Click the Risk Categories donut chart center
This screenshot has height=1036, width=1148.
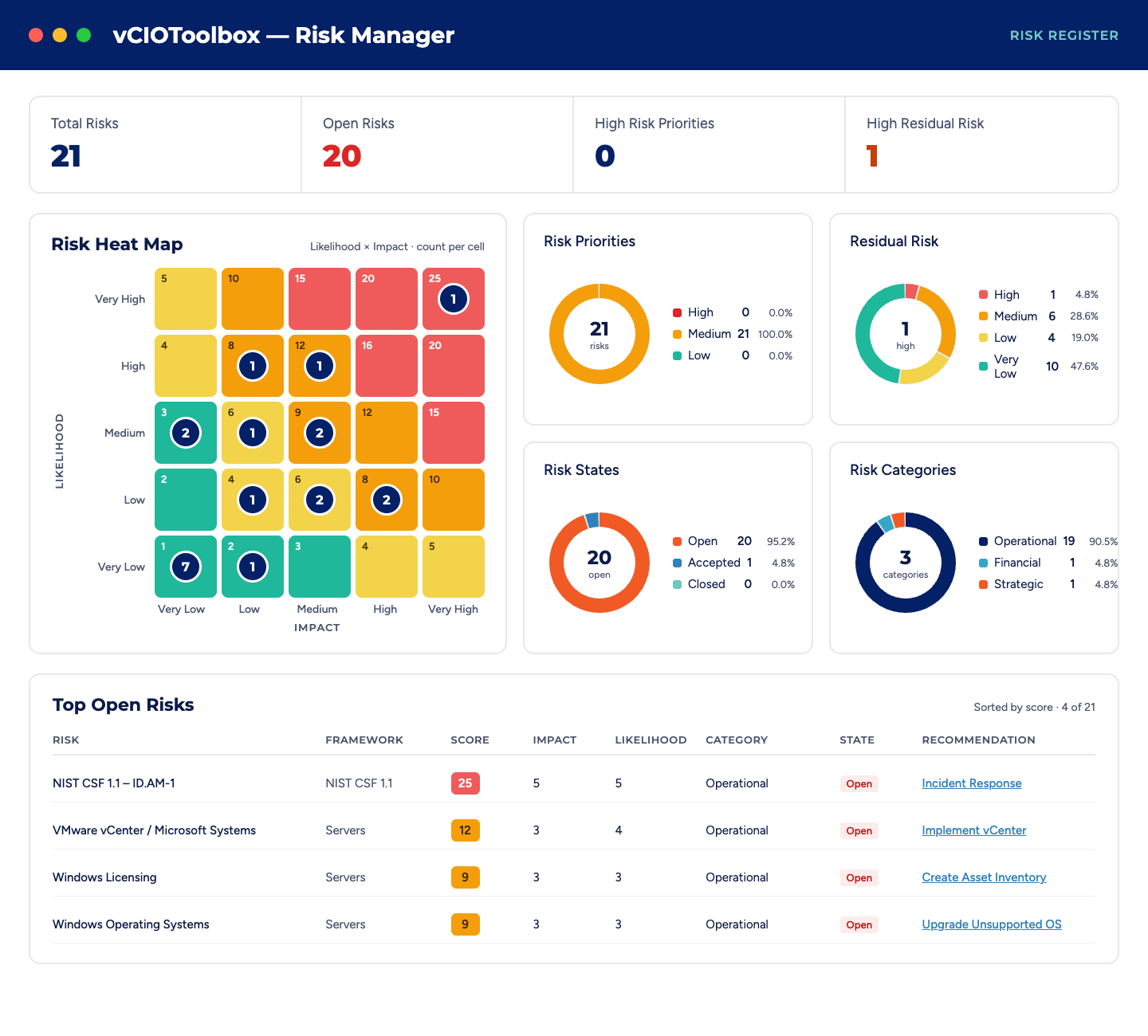tap(906, 563)
